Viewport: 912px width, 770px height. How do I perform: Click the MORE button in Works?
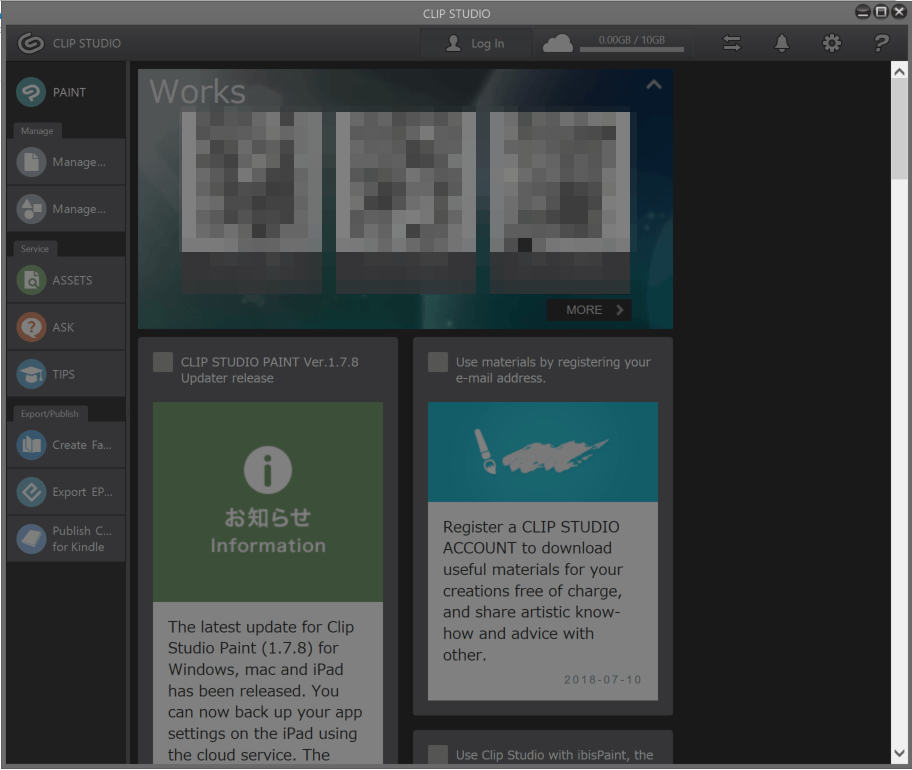click(589, 310)
